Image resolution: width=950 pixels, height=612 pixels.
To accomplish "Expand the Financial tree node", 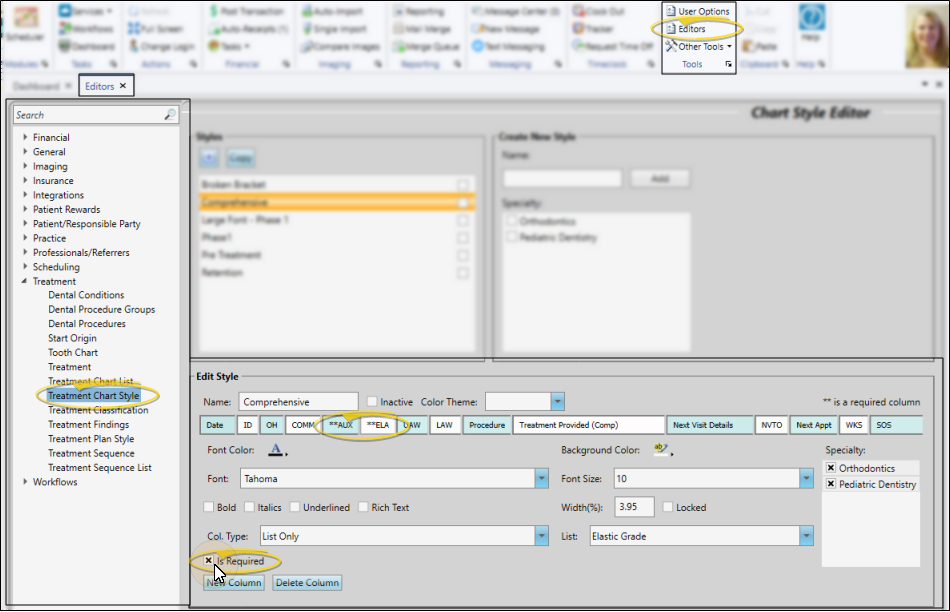I will point(25,138).
